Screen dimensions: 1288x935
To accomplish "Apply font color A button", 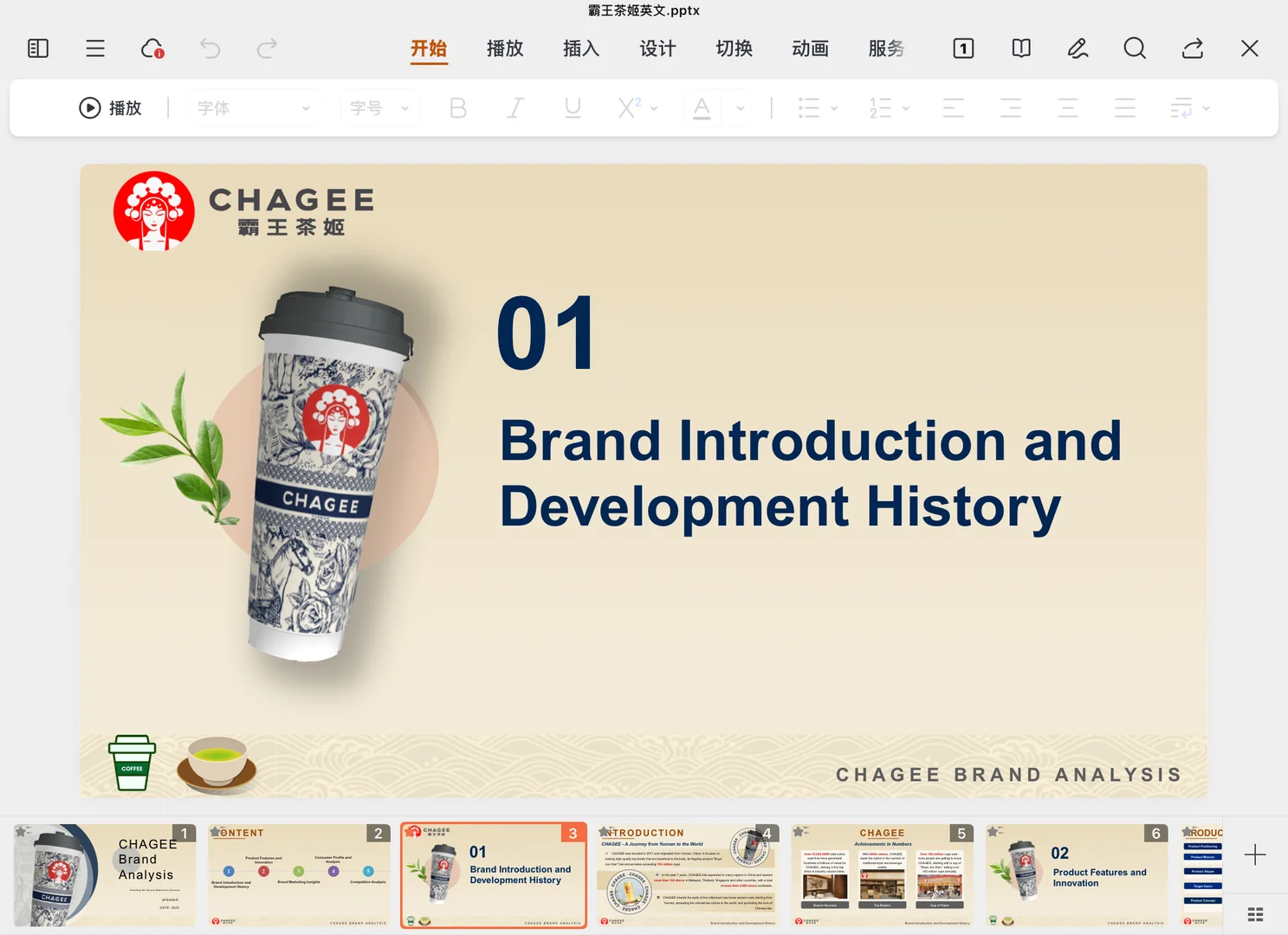I will [702, 108].
